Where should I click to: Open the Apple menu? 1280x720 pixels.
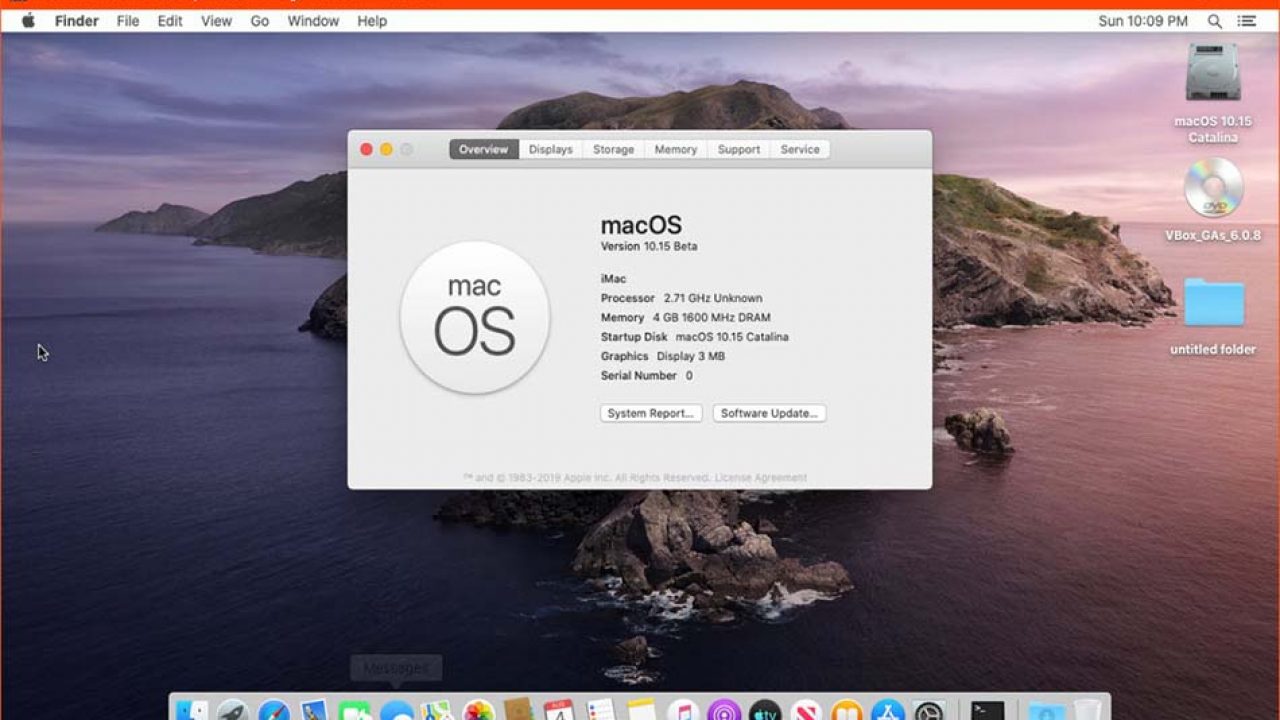(28, 21)
